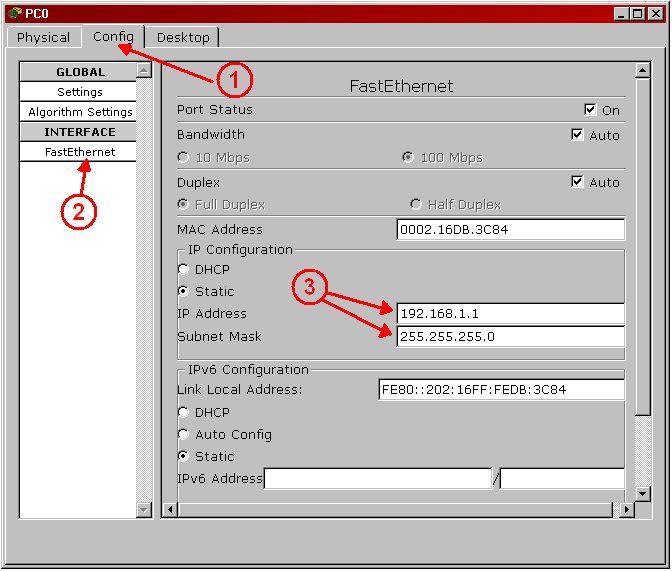Open the Desktop tab

183,37
